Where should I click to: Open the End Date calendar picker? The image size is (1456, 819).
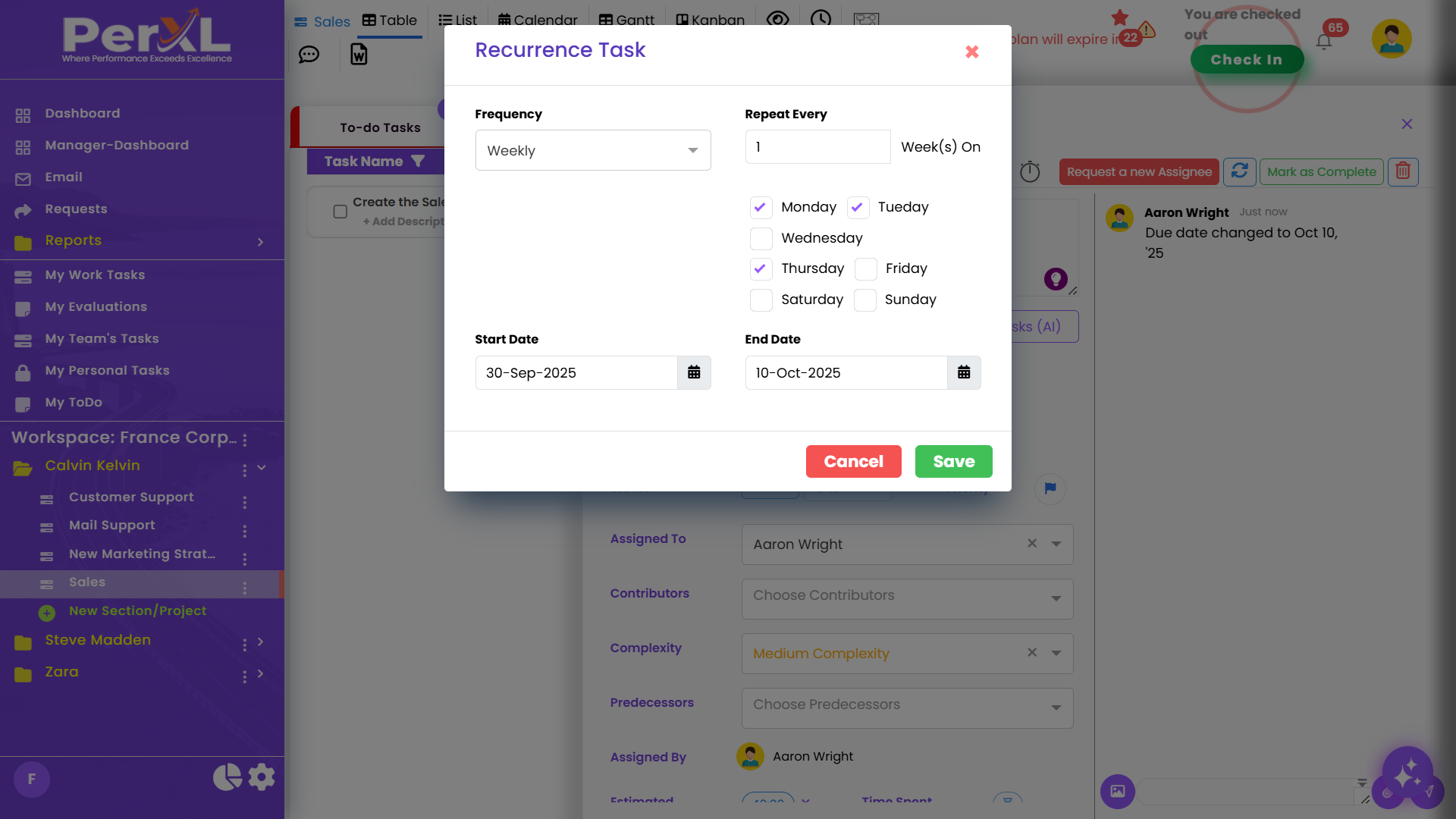coord(963,372)
